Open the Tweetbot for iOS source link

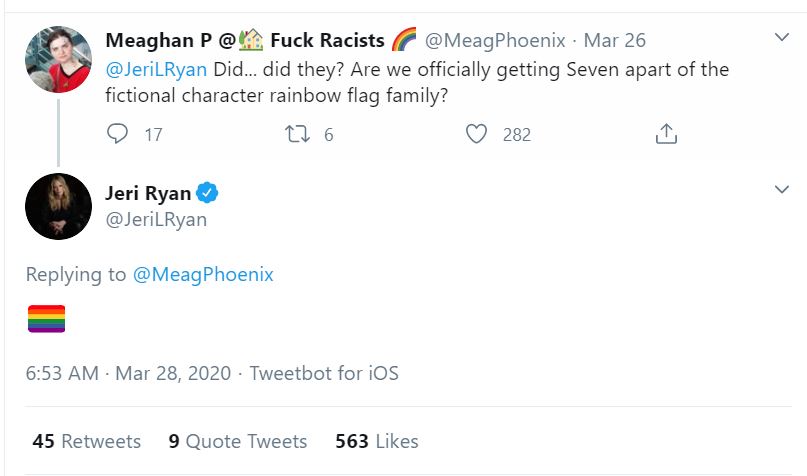point(324,374)
